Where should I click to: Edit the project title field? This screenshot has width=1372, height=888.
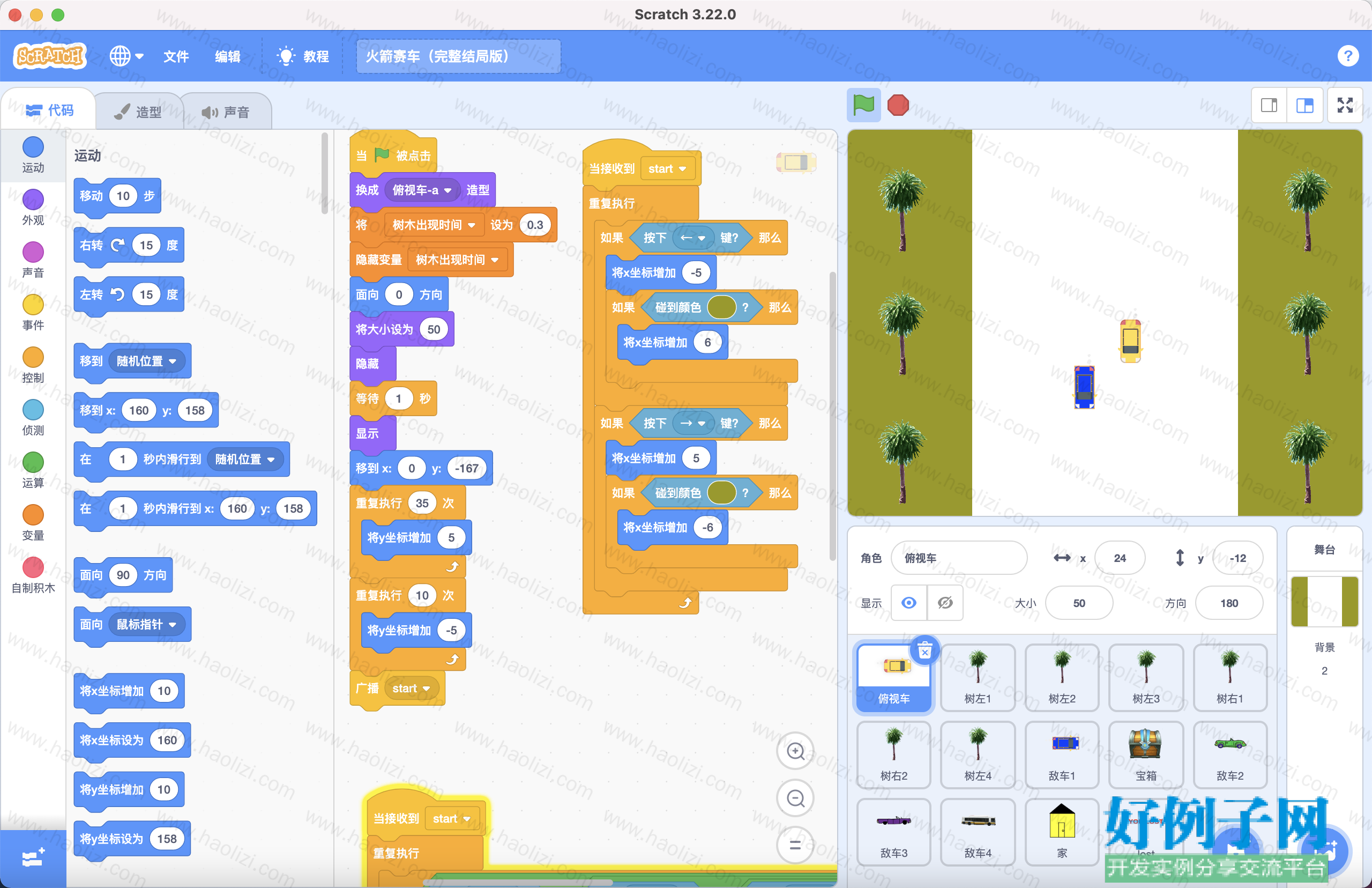tap(458, 56)
